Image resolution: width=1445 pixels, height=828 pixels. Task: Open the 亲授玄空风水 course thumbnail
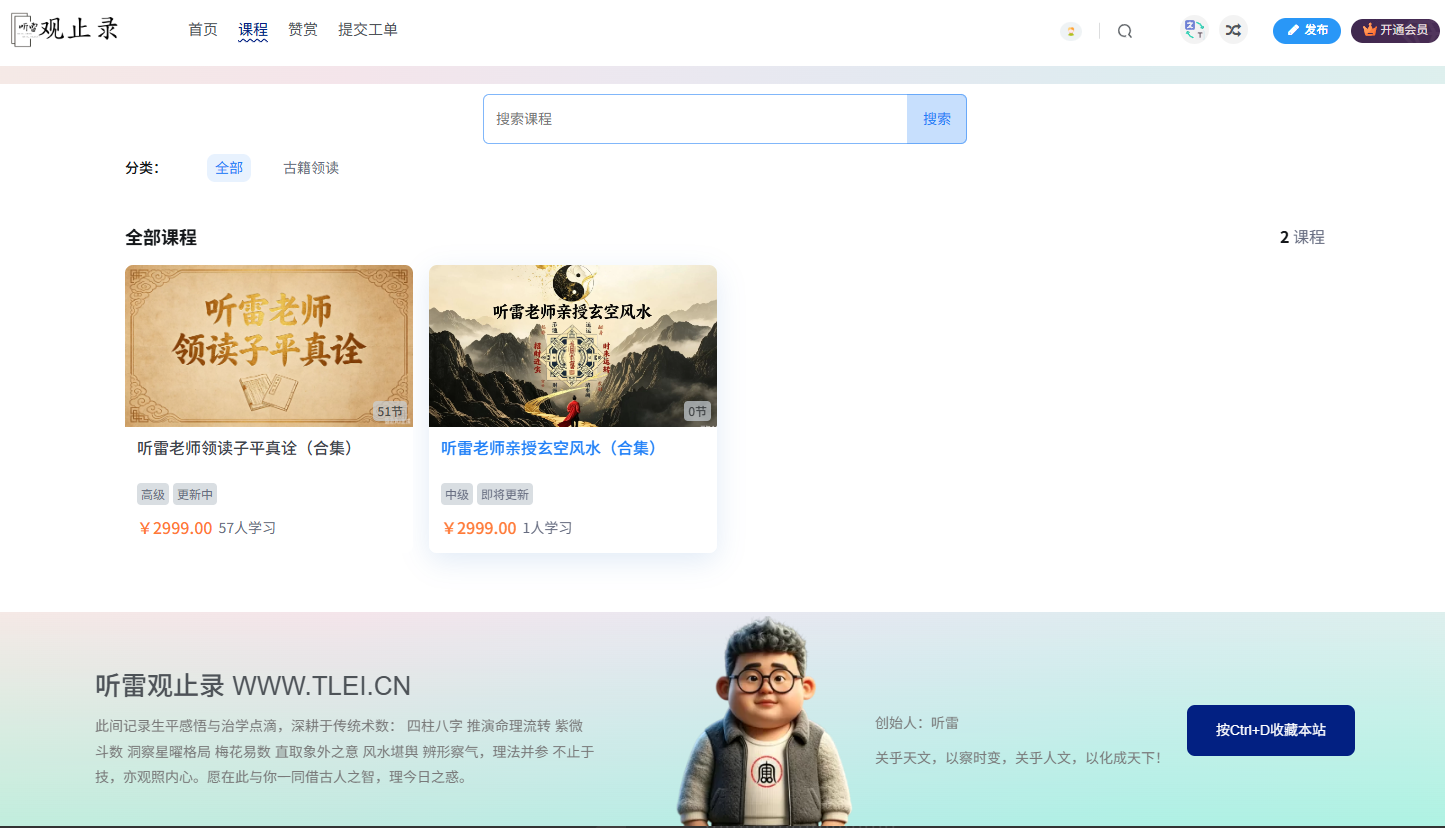(x=573, y=346)
